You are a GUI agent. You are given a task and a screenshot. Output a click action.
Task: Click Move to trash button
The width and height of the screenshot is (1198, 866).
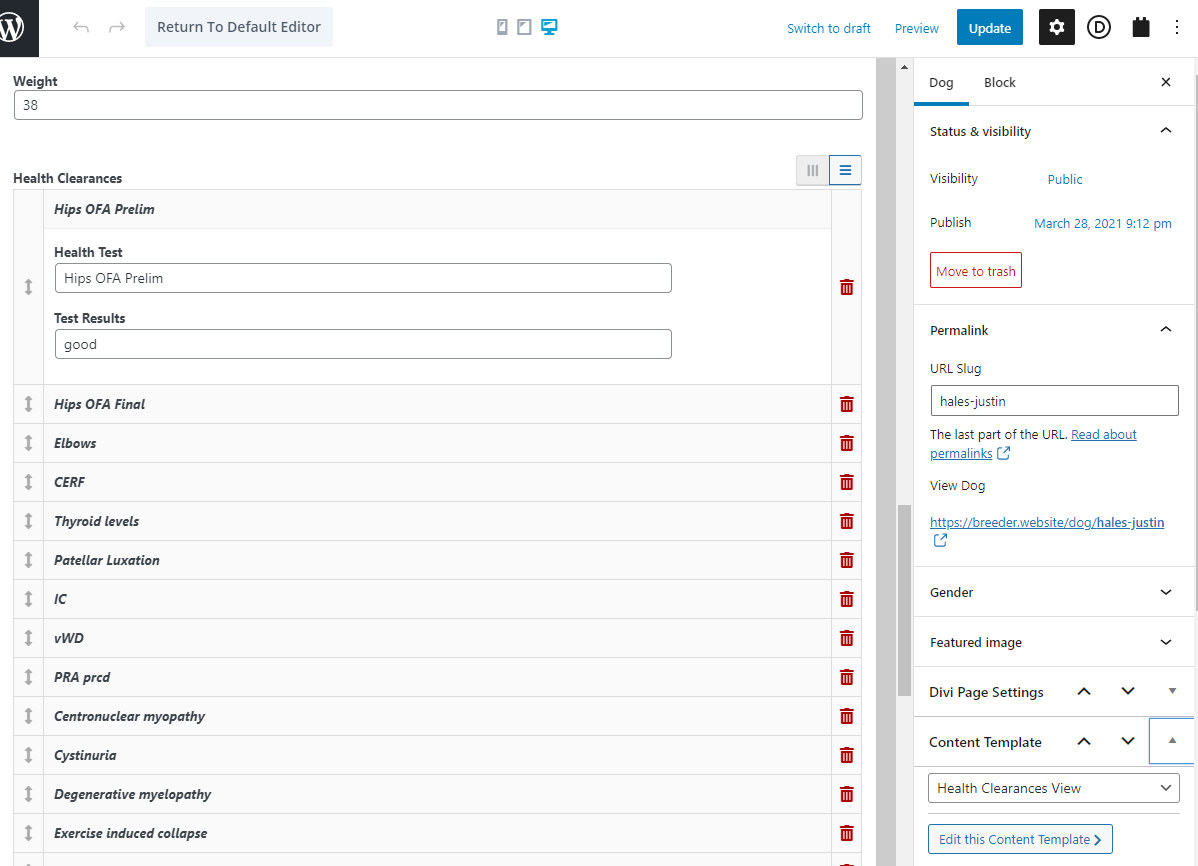pos(976,271)
